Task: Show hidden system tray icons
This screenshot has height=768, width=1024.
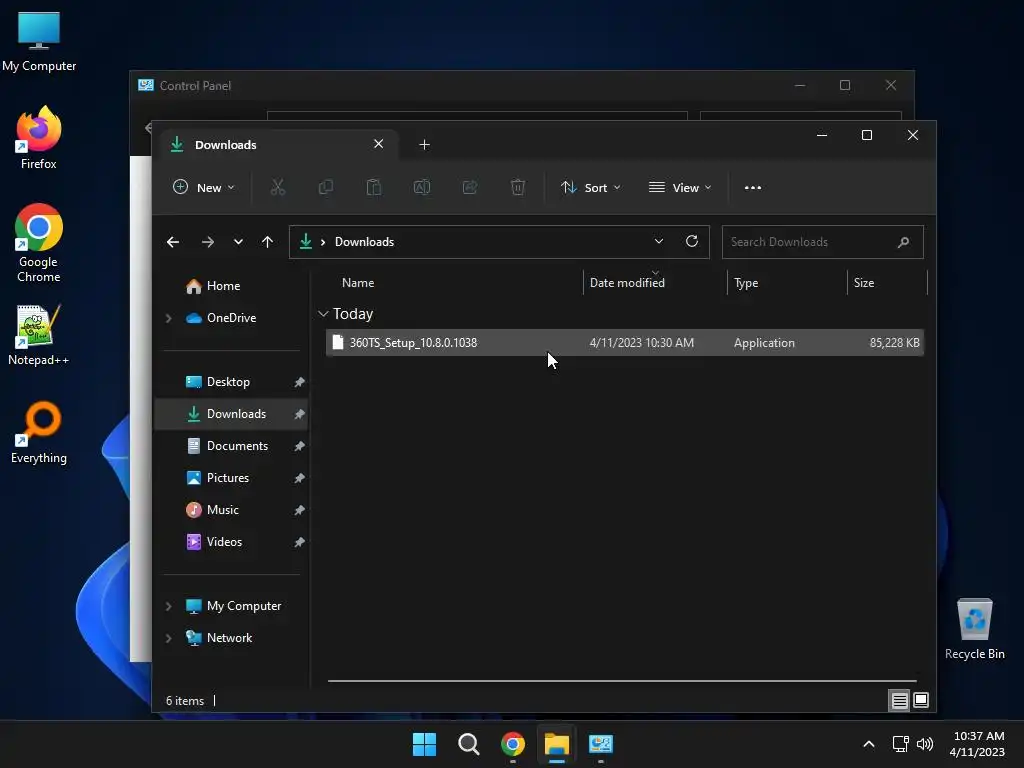Action: tap(869, 744)
